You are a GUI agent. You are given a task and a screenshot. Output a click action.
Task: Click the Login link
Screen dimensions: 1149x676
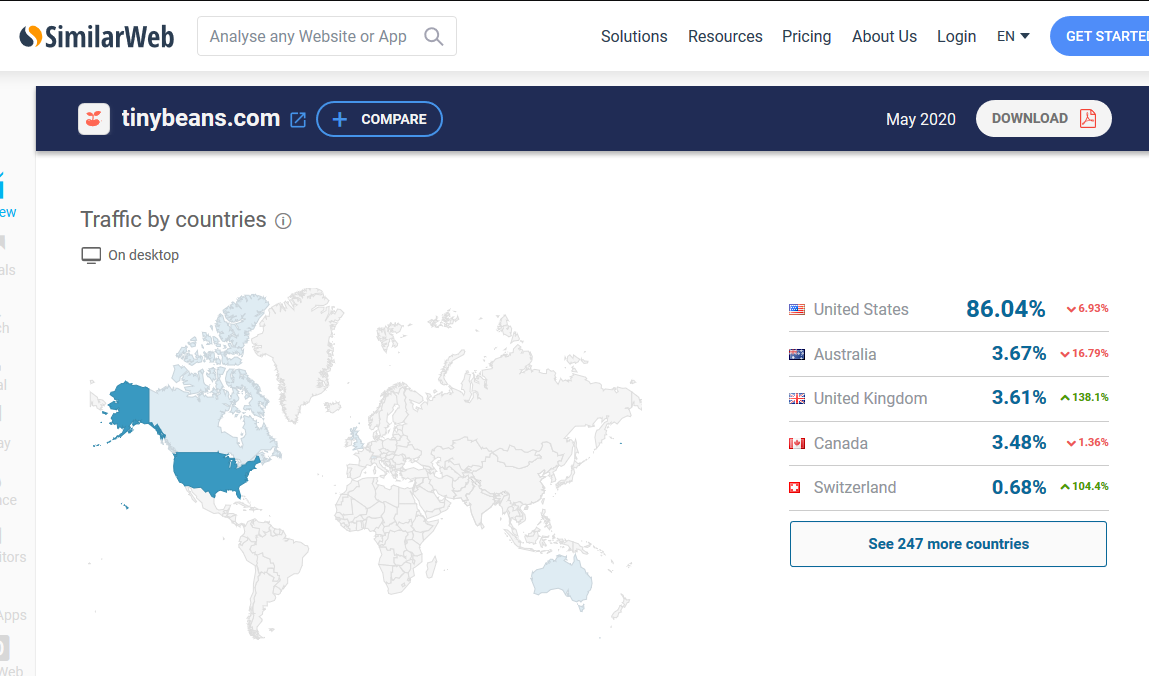click(956, 36)
